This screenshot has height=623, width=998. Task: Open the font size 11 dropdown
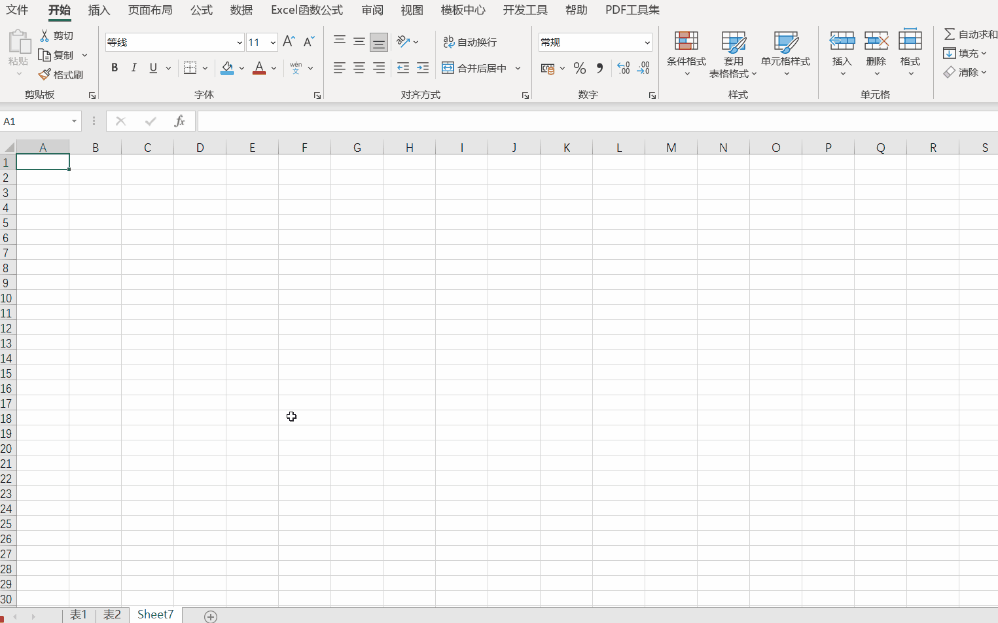pos(273,43)
